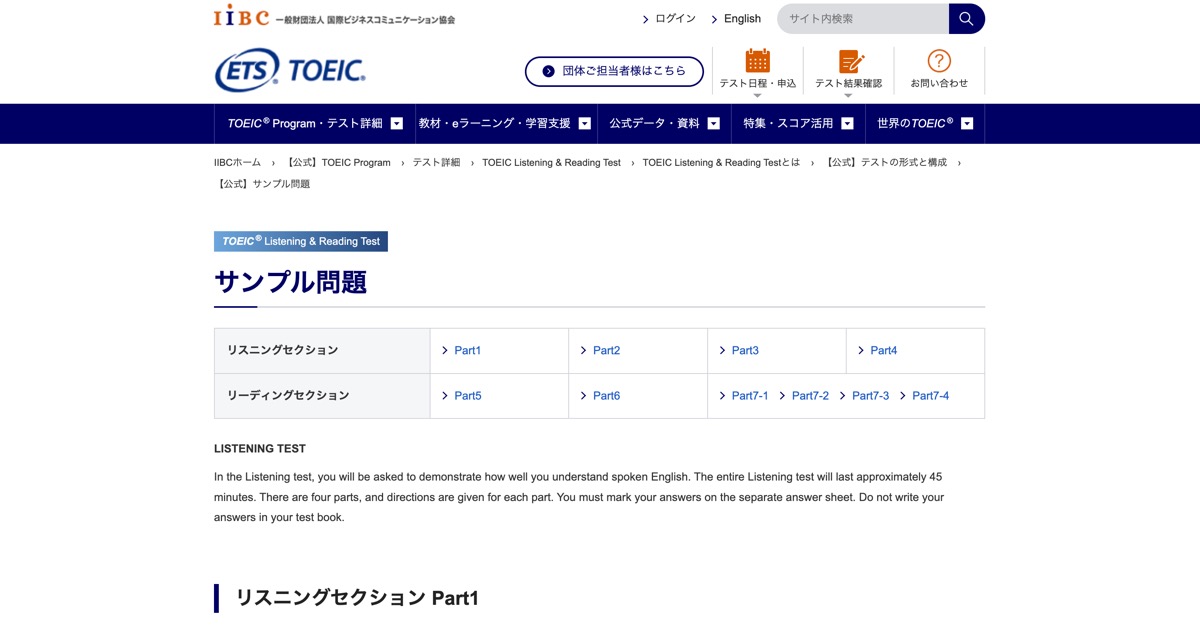The image size is (1200, 634).
Task: Click the search magnifier icon
Action: coord(965,18)
